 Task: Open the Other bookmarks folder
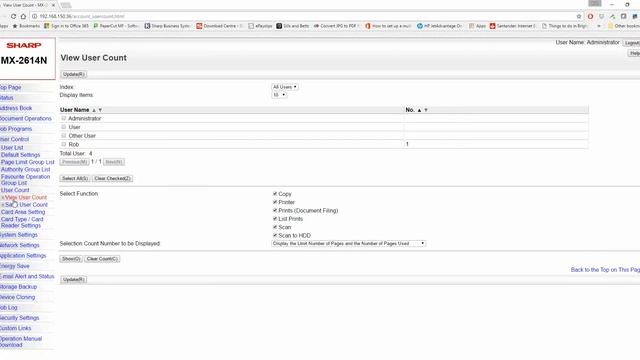(x=624, y=26)
